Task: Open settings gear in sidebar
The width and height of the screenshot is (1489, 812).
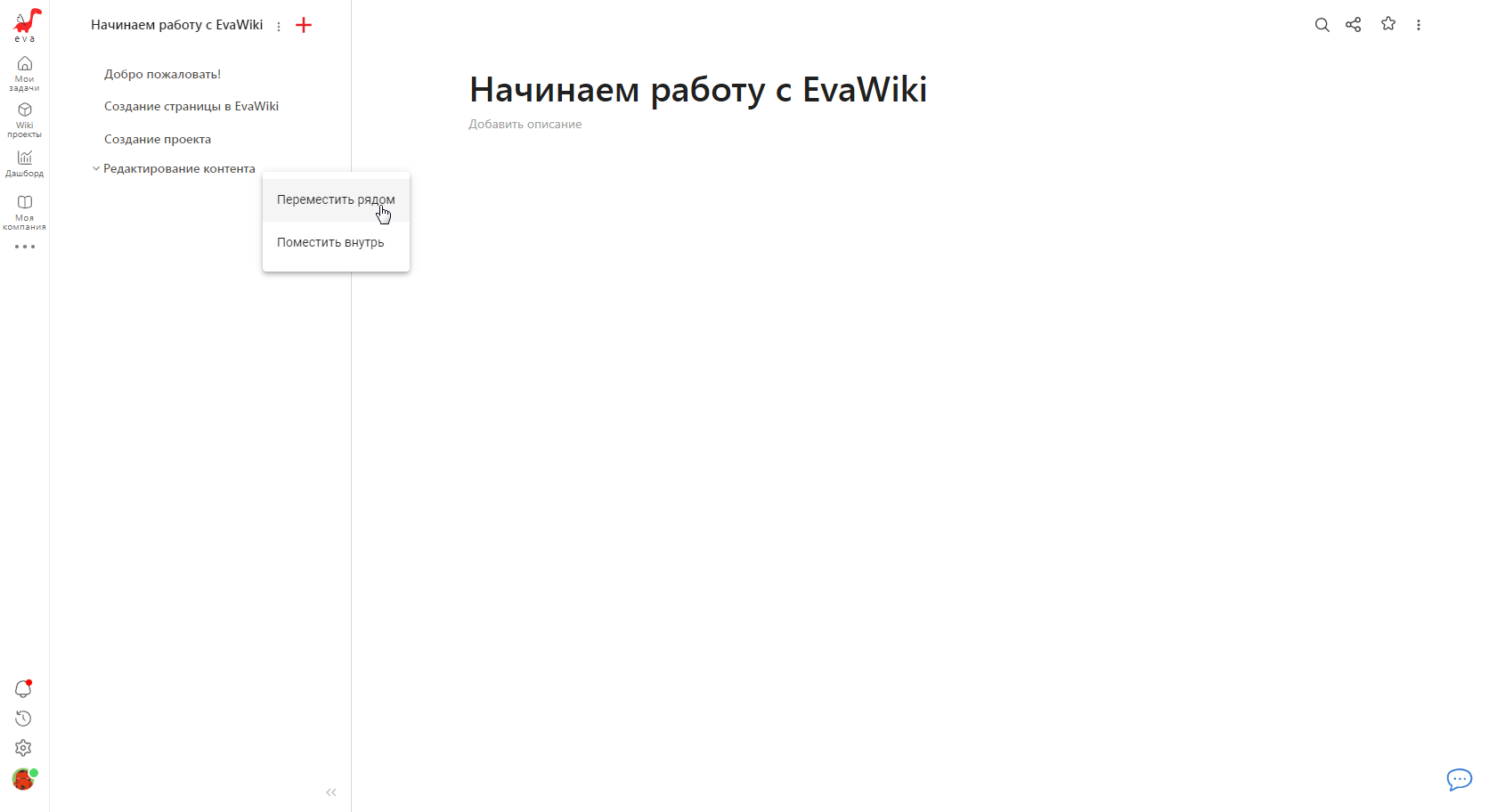Action: pyautogui.click(x=23, y=748)
